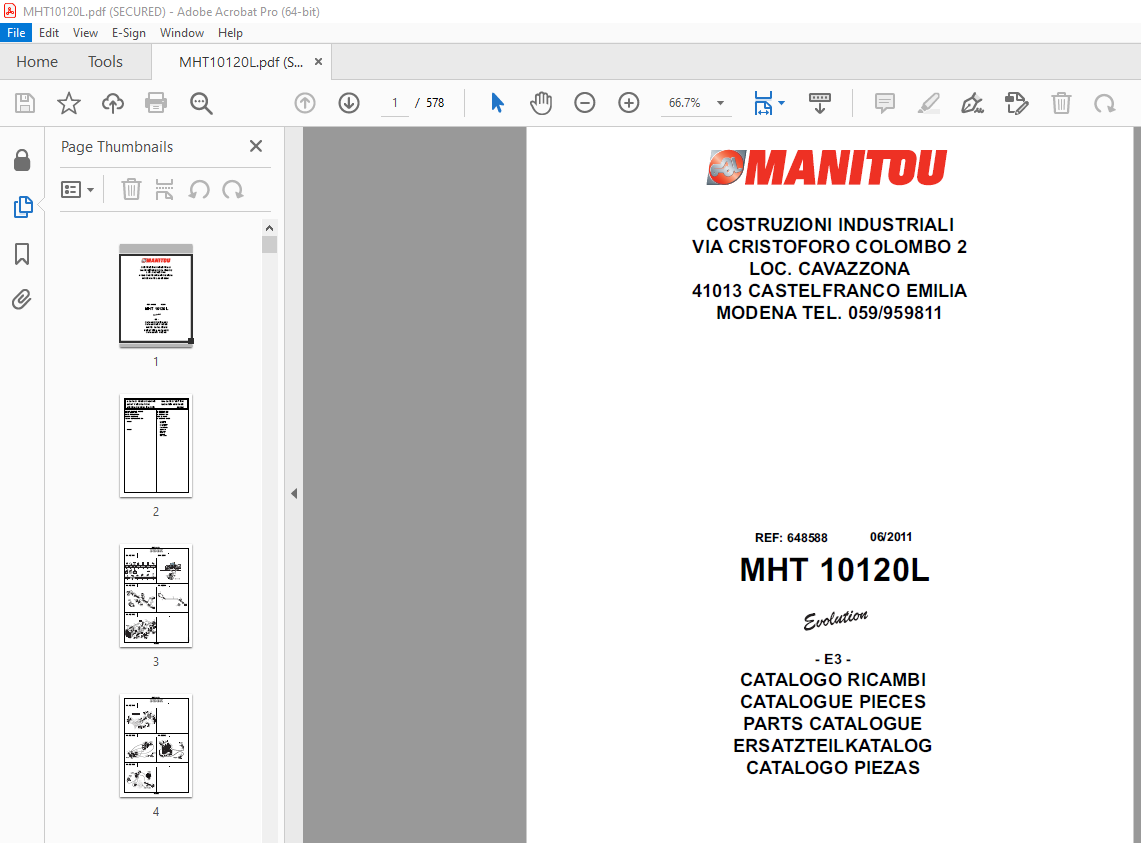Click the Stamp/edit annotation tool
This screenshot has width=1141, height=843.
coord(1017,103)
